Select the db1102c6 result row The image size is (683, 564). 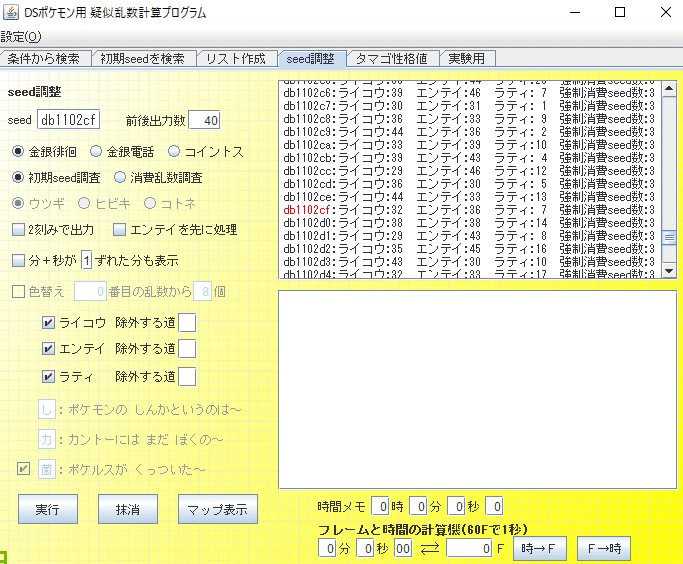[x=470, y=93]
